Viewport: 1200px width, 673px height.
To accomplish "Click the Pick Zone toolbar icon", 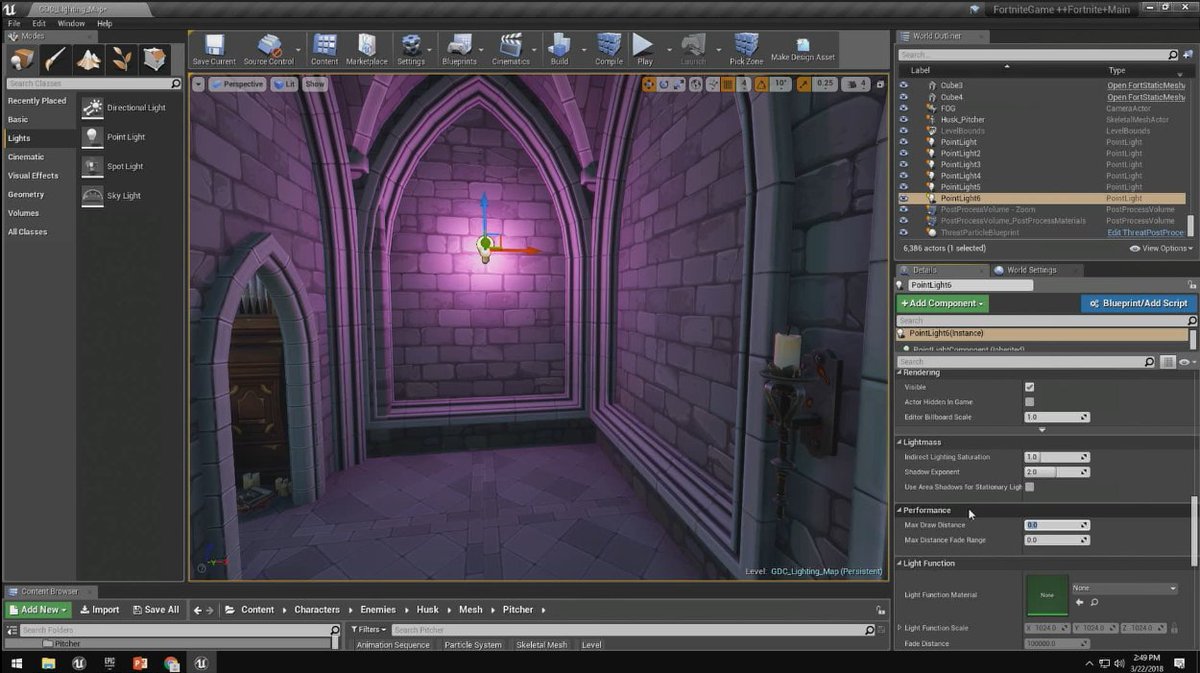I will tap(746, 48).
